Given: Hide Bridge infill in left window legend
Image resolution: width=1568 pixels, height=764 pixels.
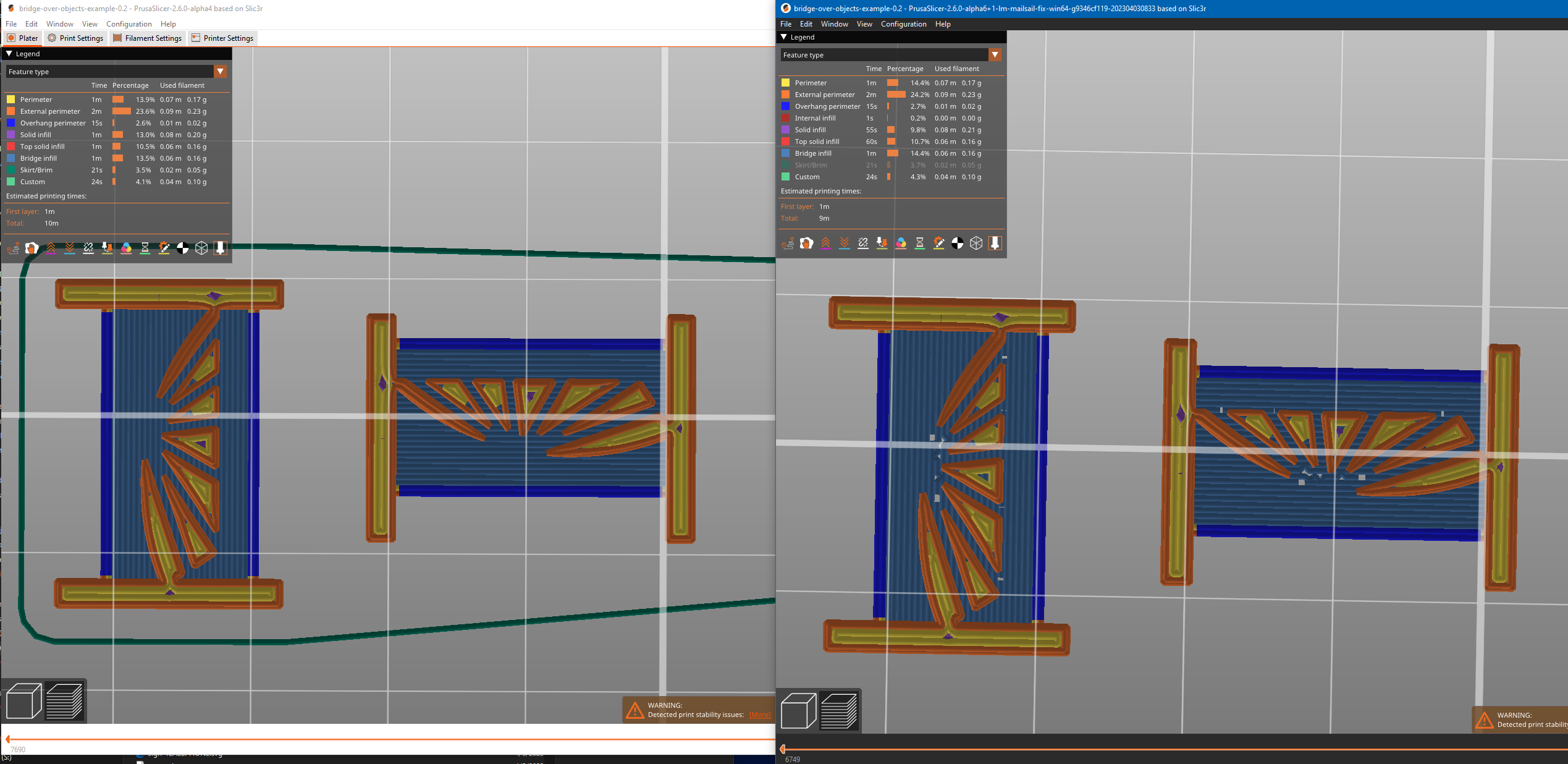Looking at the screenshot, I should [x=116, y=158].
